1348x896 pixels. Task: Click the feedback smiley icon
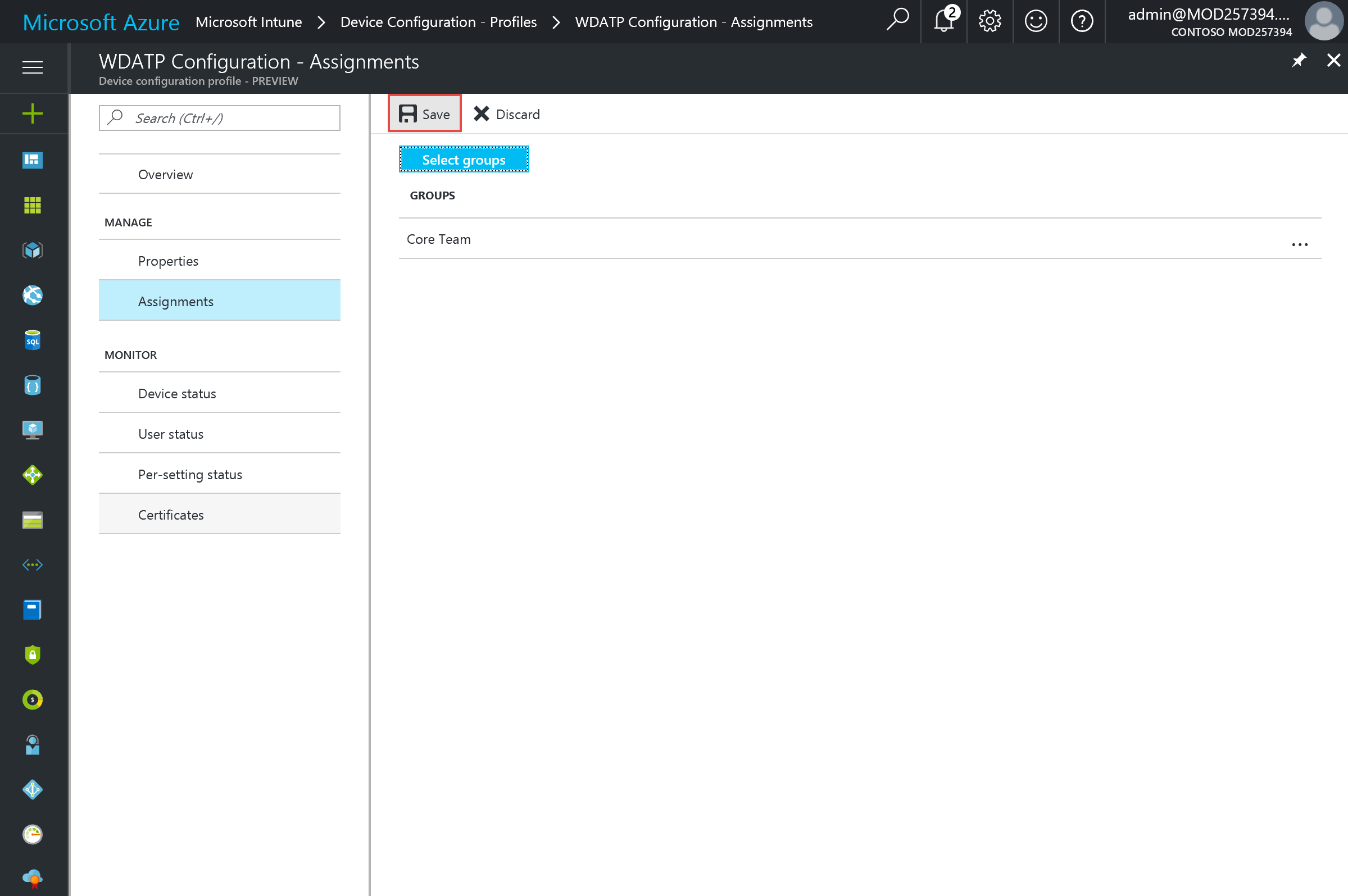pos(1035,22)
